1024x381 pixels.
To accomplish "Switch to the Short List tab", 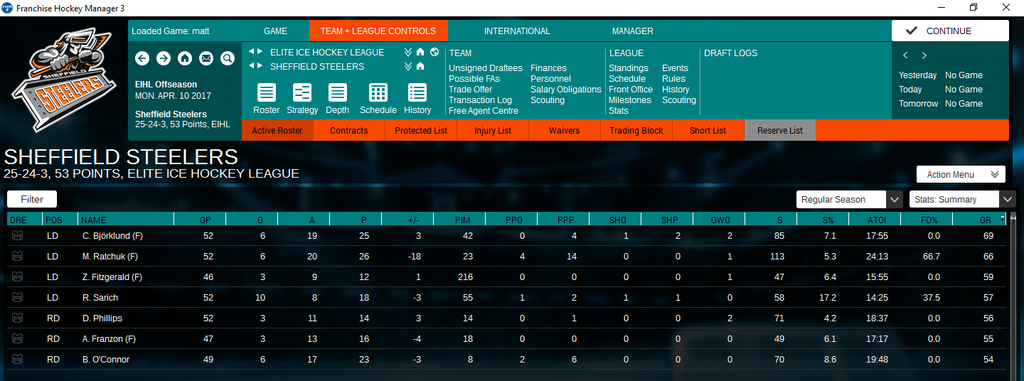I will [x=708, y=131].
